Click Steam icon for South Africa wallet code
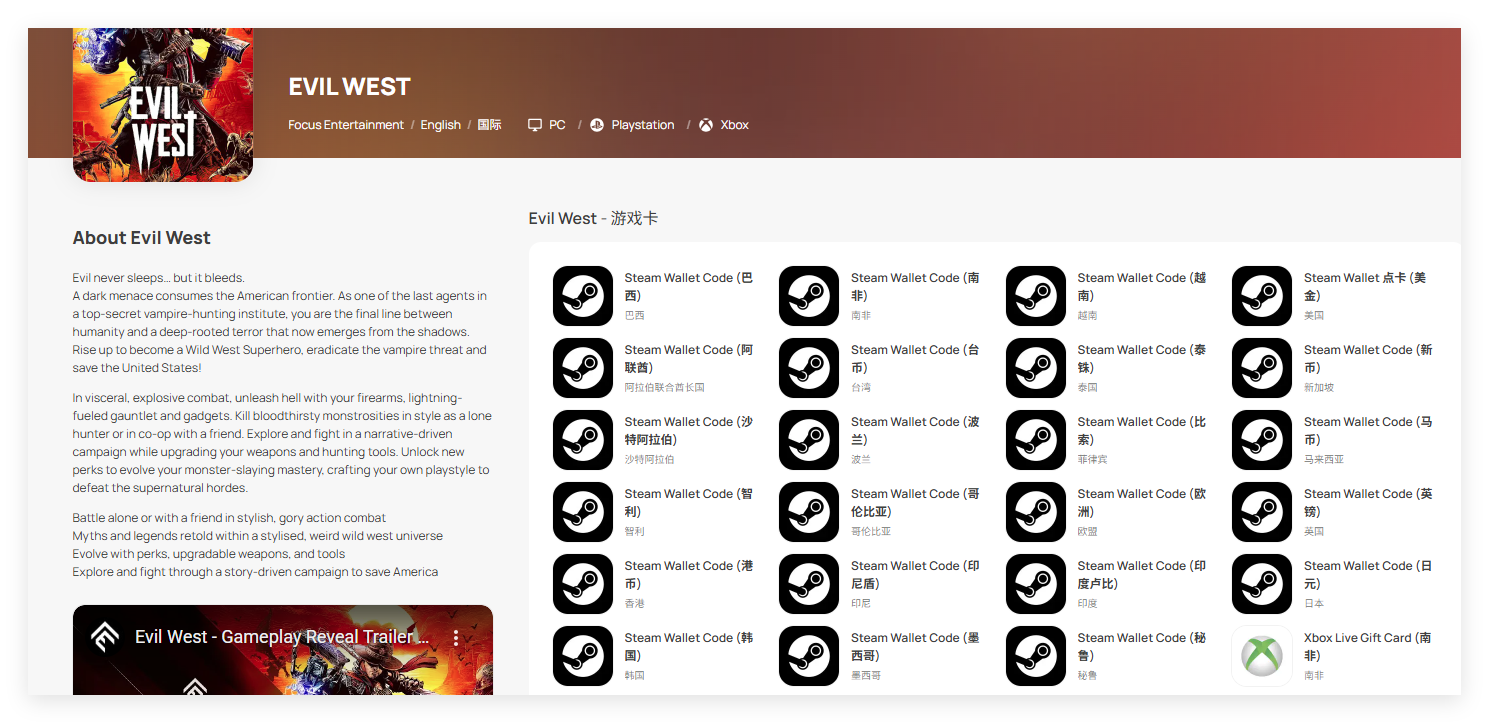Screen dimensions: 1489x723 click(809, 296)
